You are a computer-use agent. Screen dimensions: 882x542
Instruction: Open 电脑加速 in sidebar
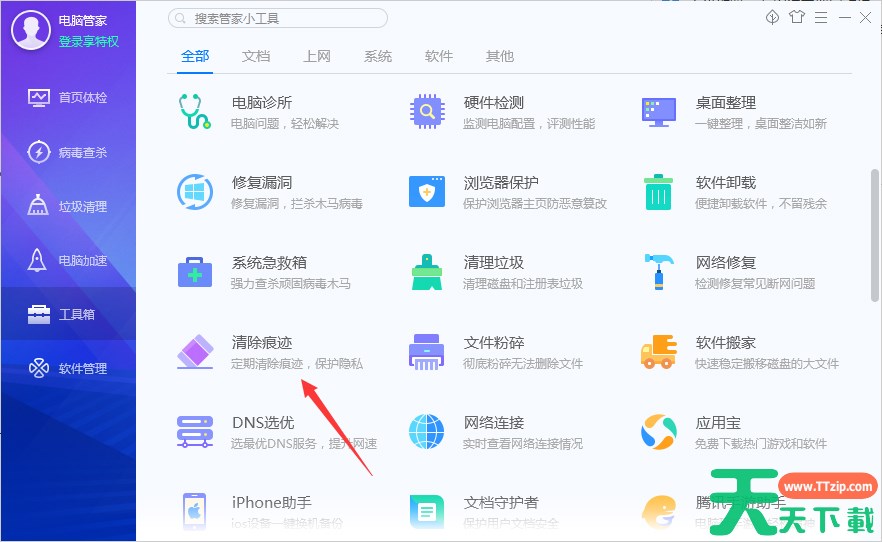[x=68, y=260]
